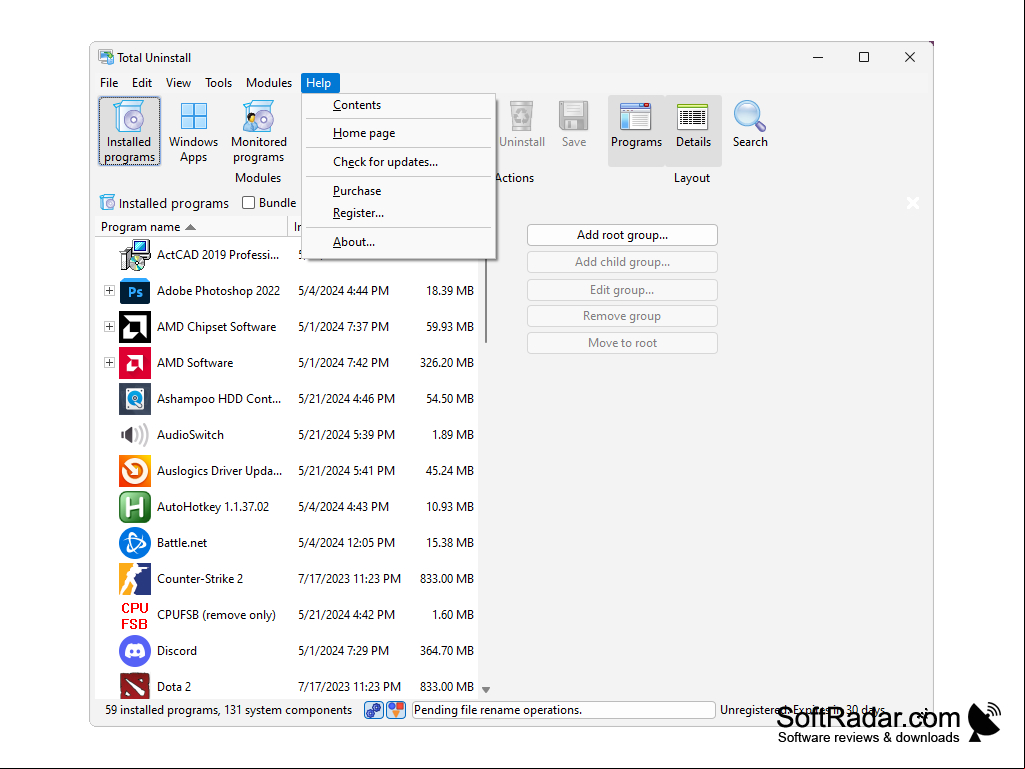Click the scroll down arrow of program list
The height and width of the screenshot is (769, 1025).
pos(486,689)
